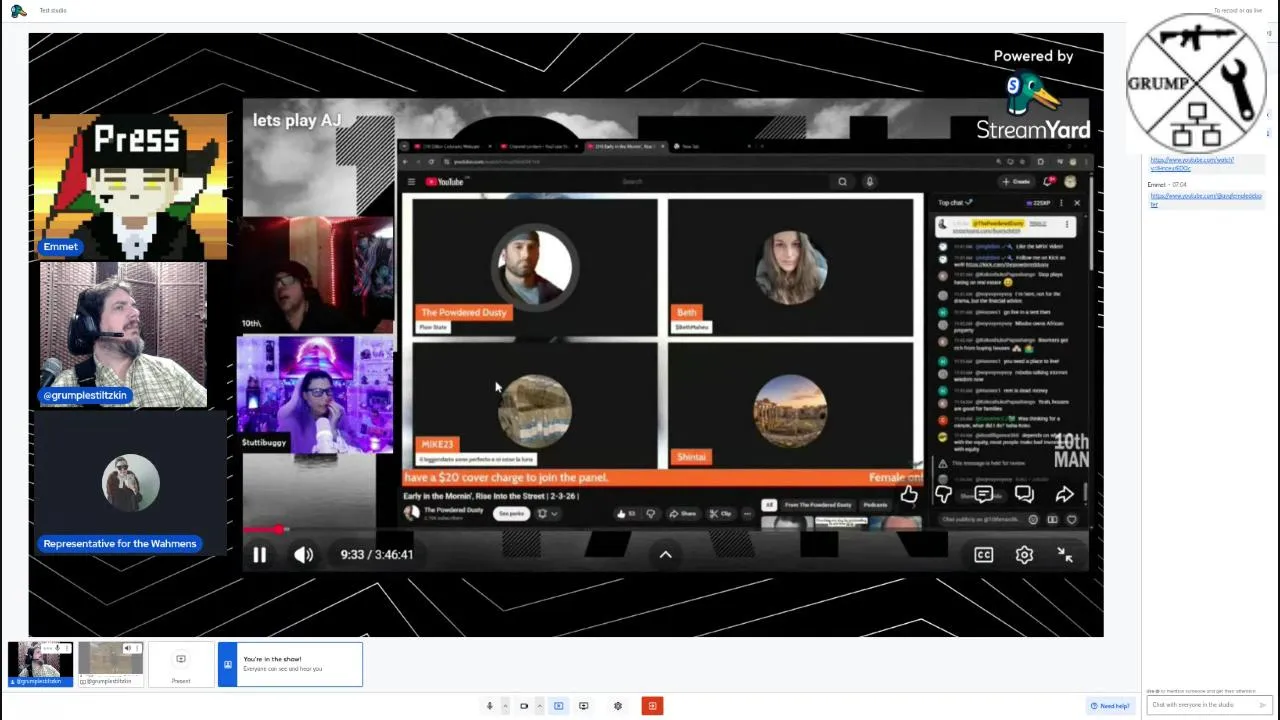The width and height of the screenshot is (1280, 720).
Task: Close the YouTube live chat panel
Action: 1077,202
